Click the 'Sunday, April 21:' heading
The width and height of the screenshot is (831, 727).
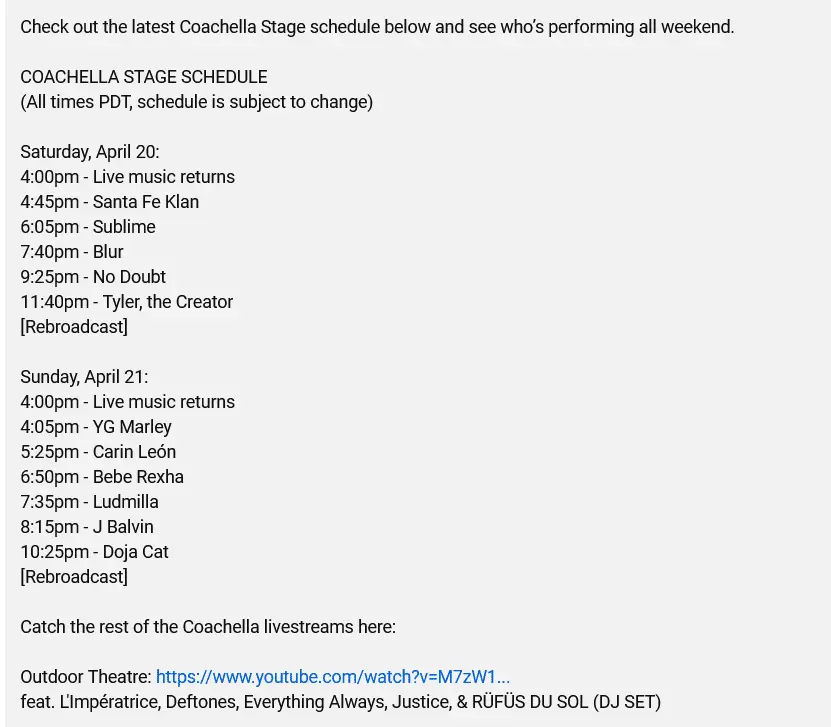[x=84, y=377]
